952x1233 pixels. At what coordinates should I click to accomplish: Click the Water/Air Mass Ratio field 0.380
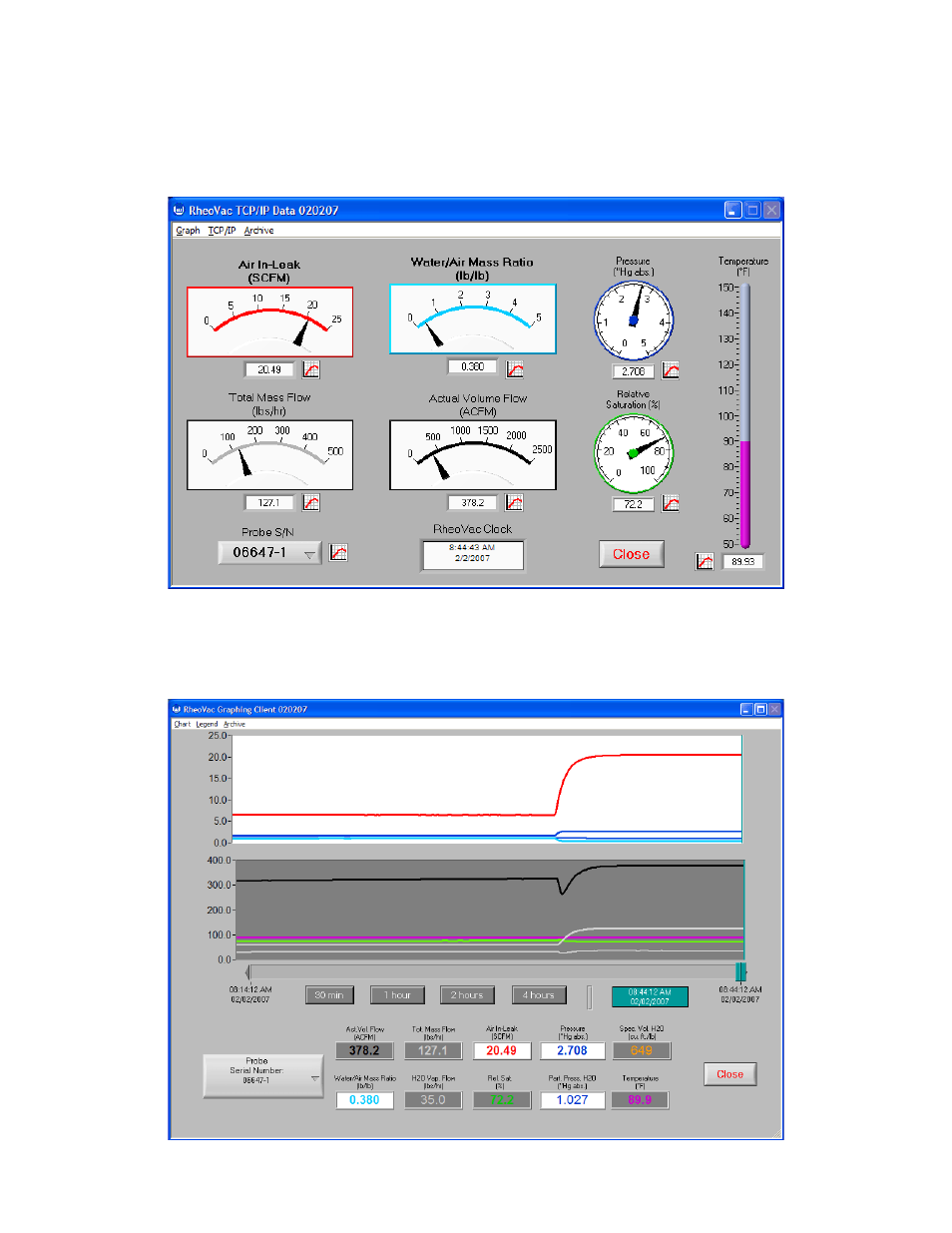coord(472,367)
